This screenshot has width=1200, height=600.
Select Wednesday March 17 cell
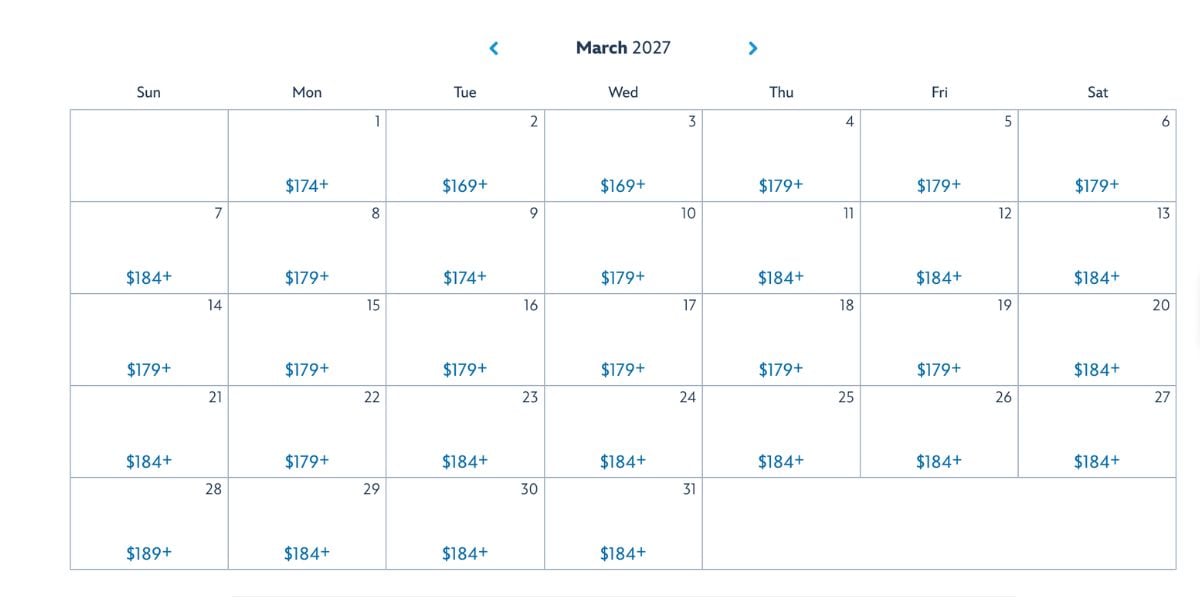coord(623,340)
